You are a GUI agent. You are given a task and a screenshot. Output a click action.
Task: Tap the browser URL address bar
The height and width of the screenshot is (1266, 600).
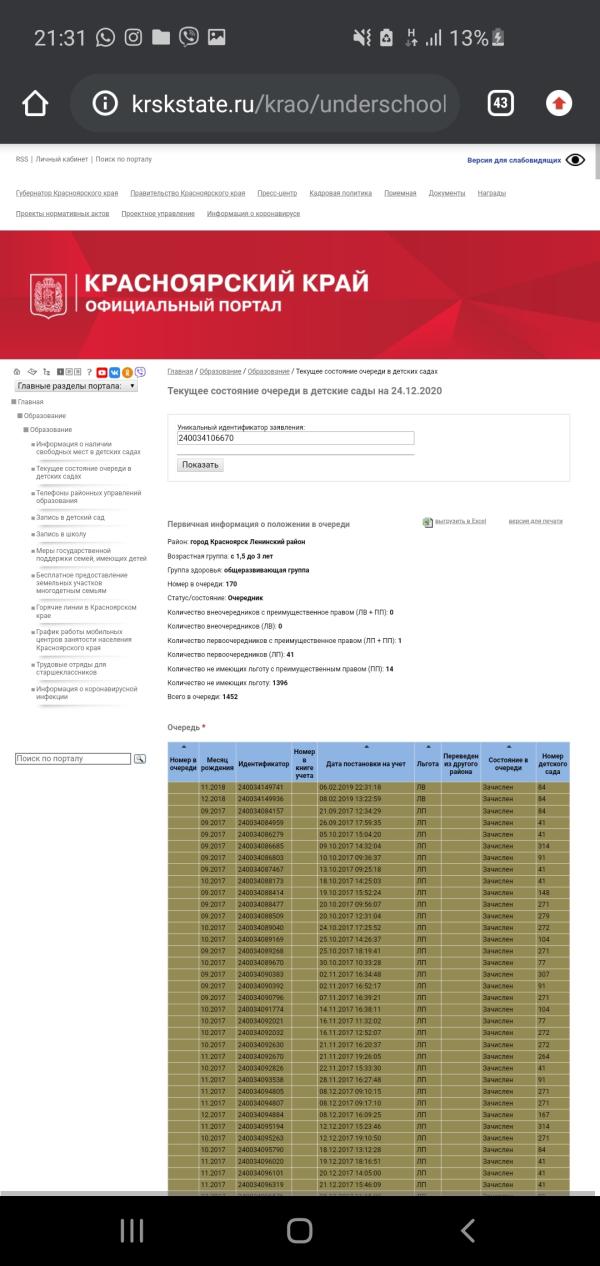[265, 103]
